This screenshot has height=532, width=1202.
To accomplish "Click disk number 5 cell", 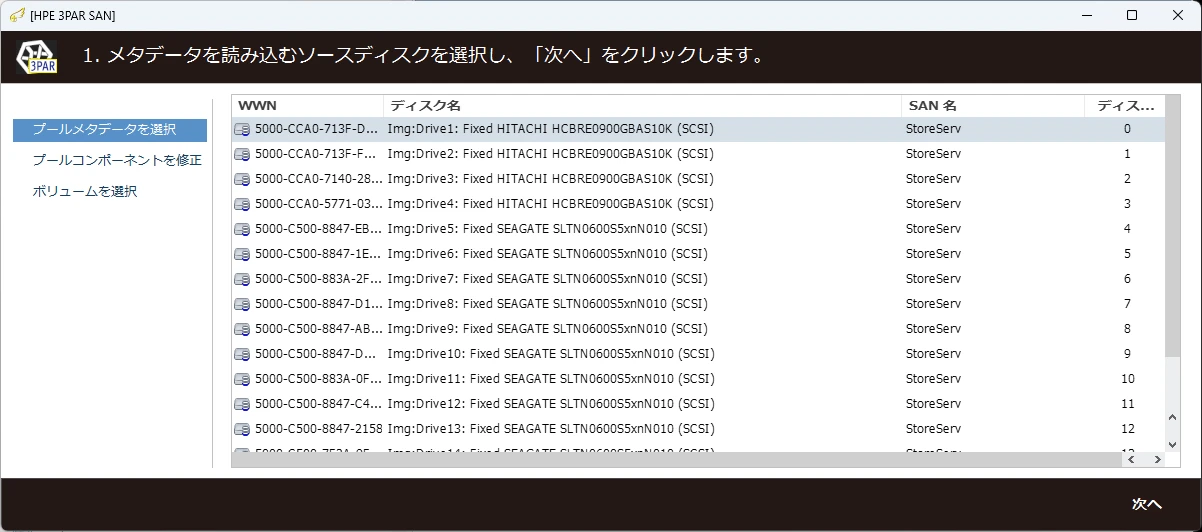I will (x=1127, y=254).
